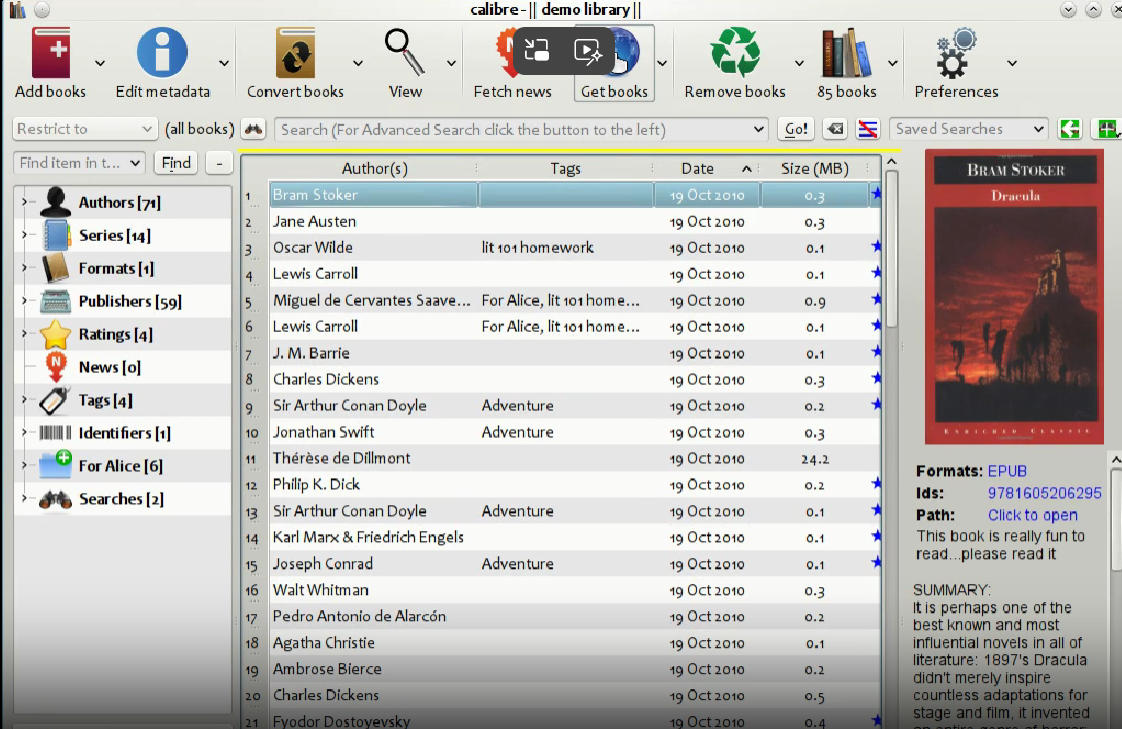
Task: Sort by the Tags column header
Action: coord(565,169)
